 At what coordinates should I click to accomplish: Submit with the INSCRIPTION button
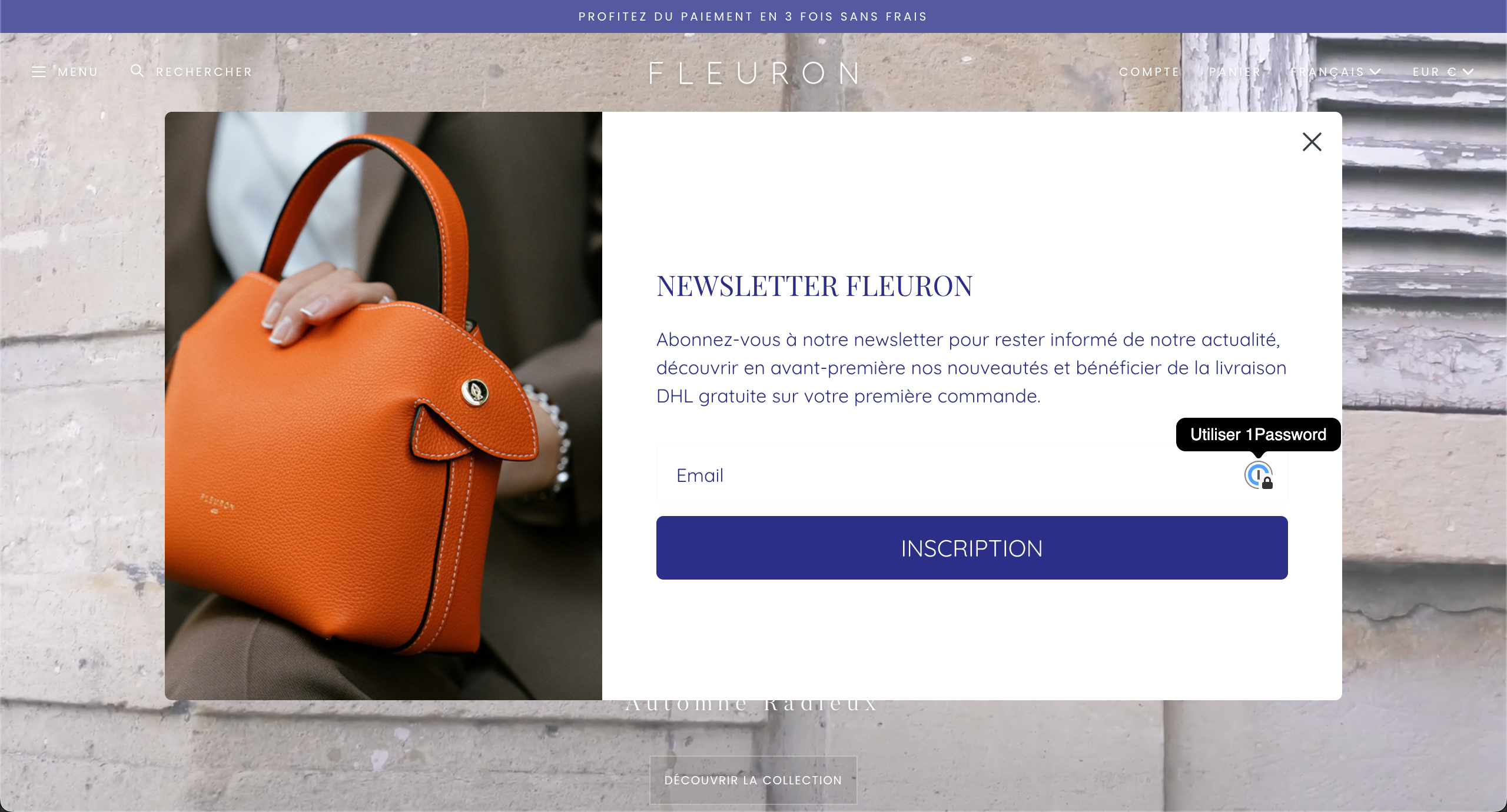(x=971, y=548)
